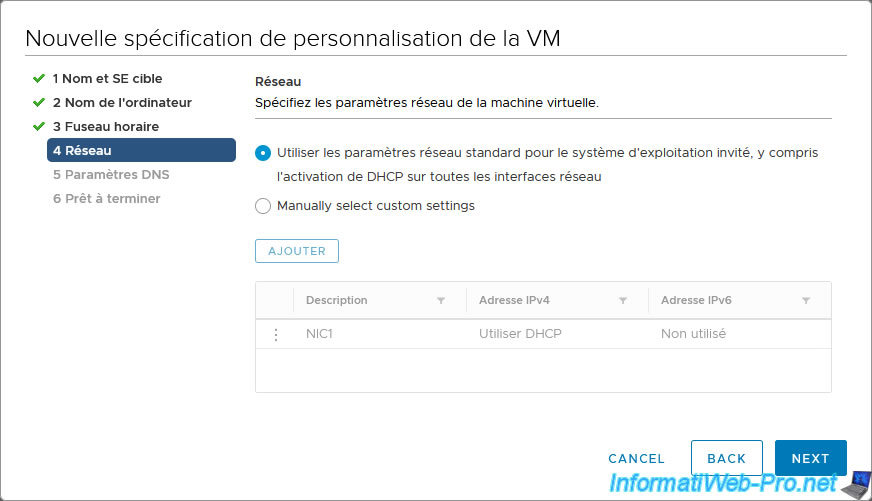Open the NIC1 row actions menu icon
The height and width of the screenshot is (501, 872).
(x=276, y=334)
